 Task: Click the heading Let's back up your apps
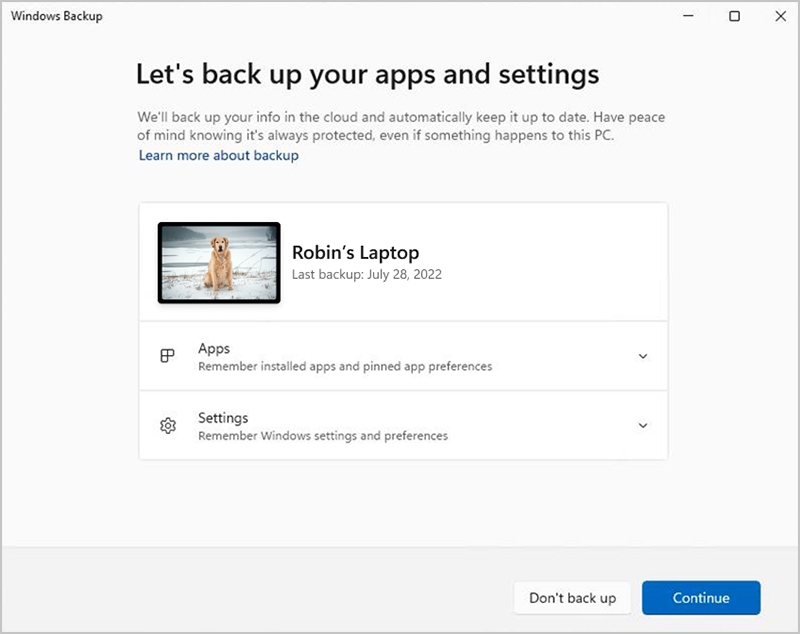pyautogui.click(x=367, y=73)
